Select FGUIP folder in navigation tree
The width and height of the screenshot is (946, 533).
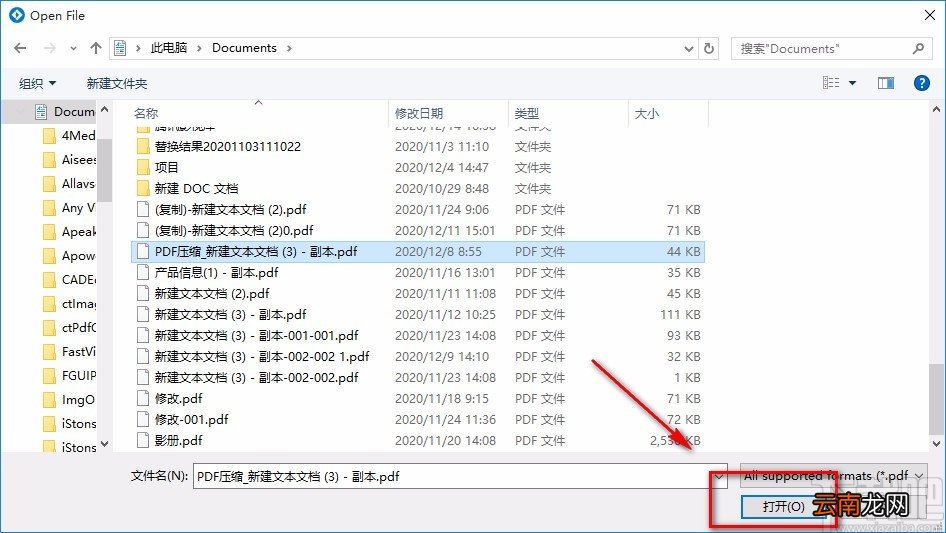tap(69, 375)
